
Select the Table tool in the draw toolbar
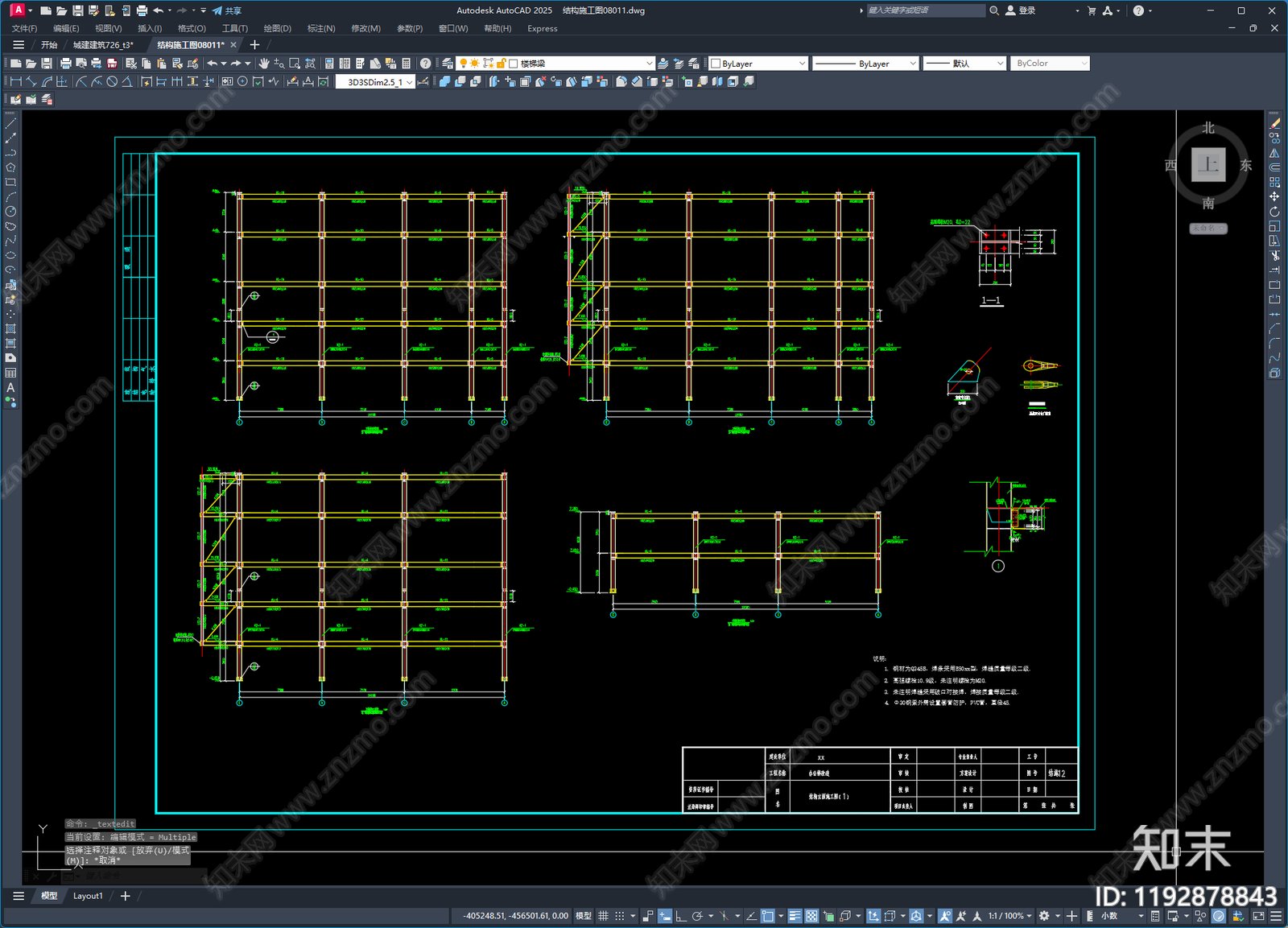[10, 373]
